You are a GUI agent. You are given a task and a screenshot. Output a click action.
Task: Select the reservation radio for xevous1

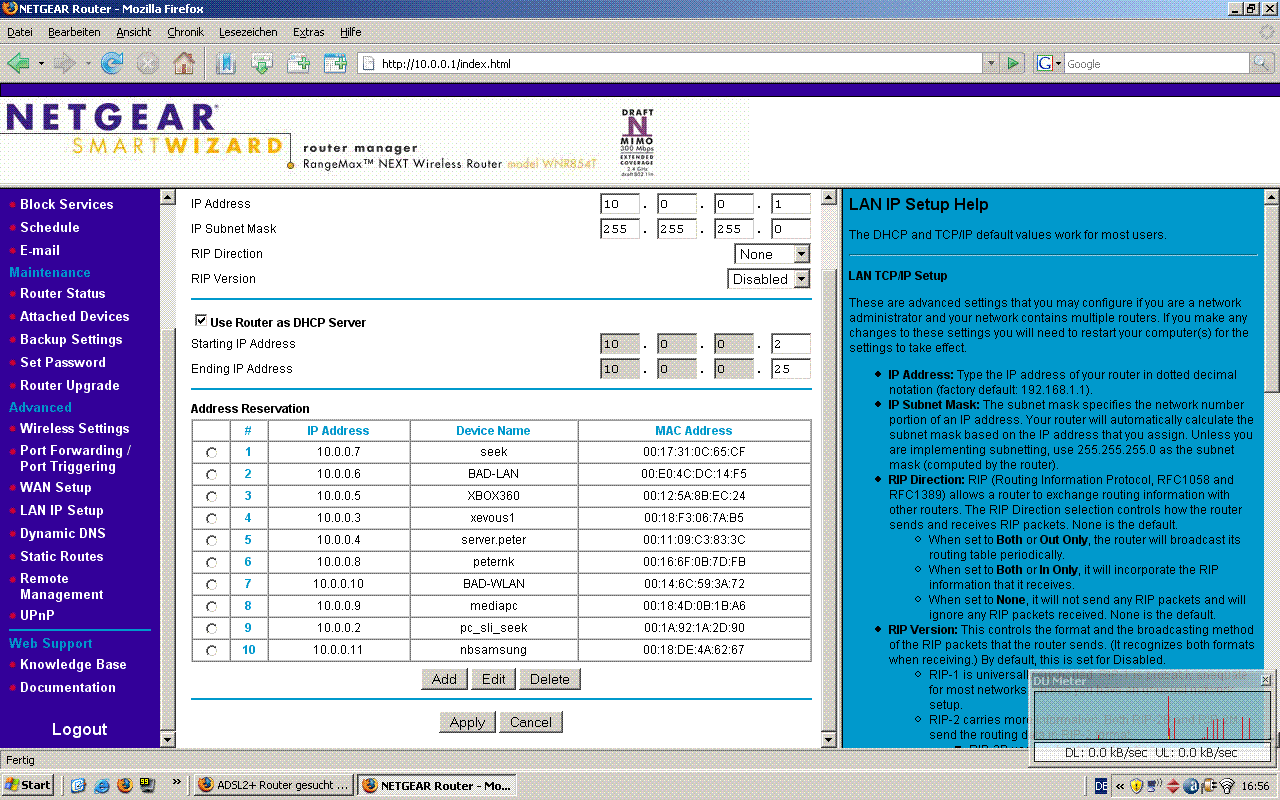211,518
